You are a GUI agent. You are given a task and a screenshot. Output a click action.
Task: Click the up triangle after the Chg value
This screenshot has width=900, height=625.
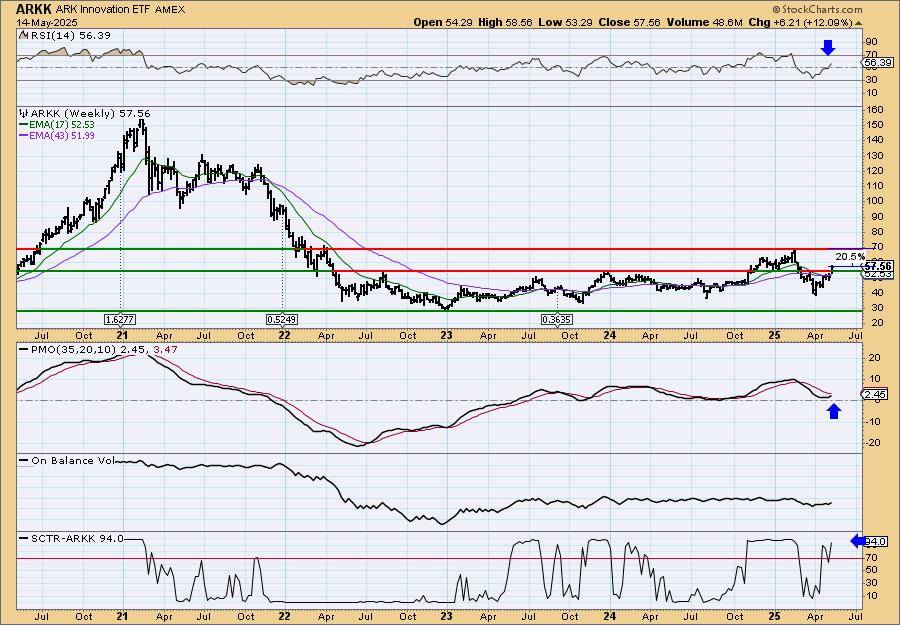click(x=858, y=23)
